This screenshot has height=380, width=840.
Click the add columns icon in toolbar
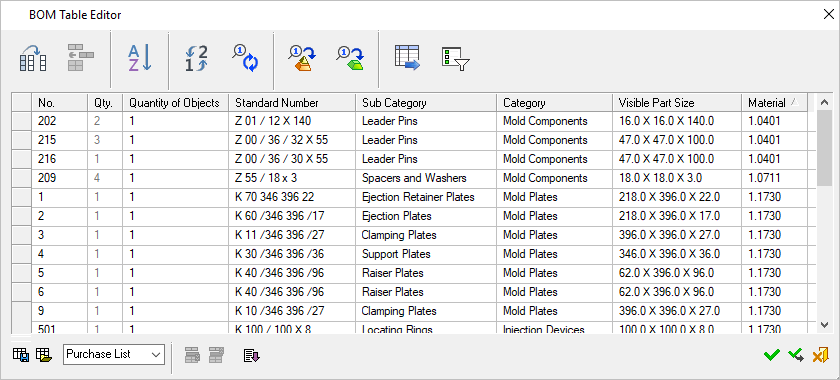tap(33, 58)
